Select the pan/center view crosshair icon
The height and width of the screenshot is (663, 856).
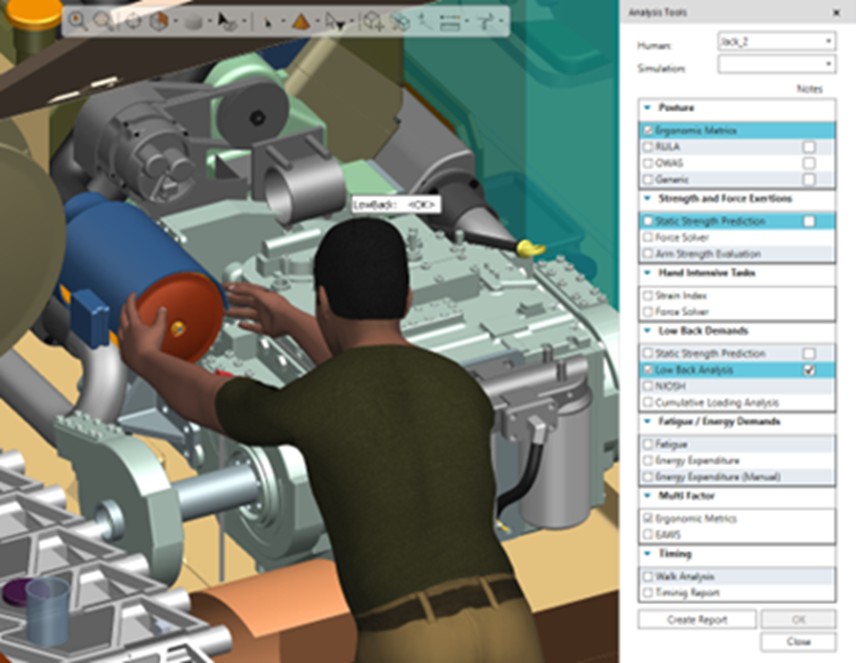coord(133,22)
